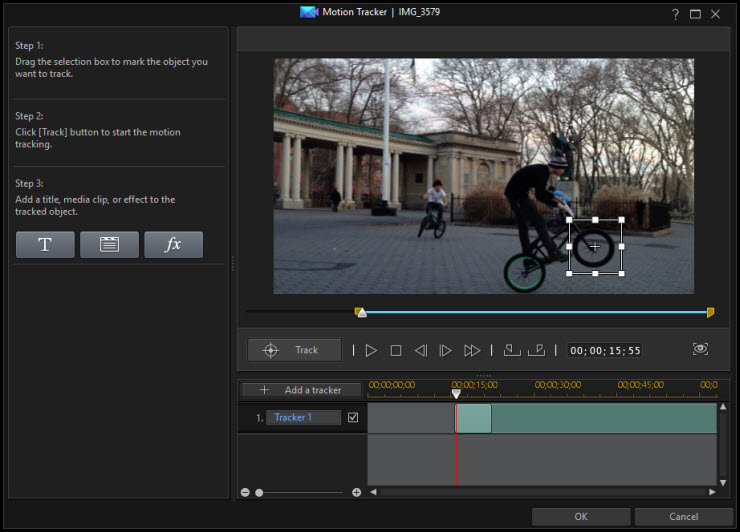740x532 pixels.
Task: Step to next frame
Action: pos(446,350)
